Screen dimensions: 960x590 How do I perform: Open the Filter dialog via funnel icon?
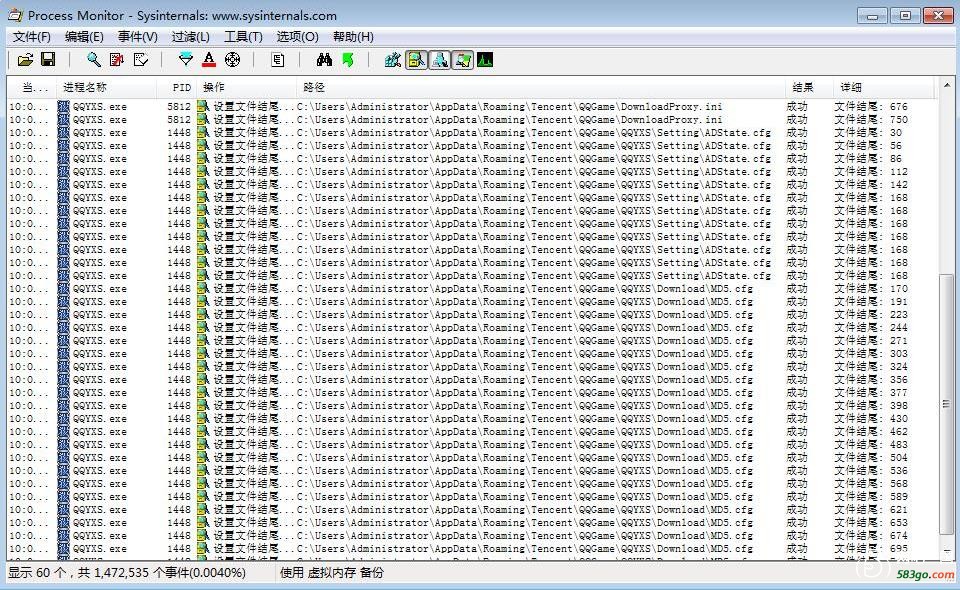coord(186,59)
